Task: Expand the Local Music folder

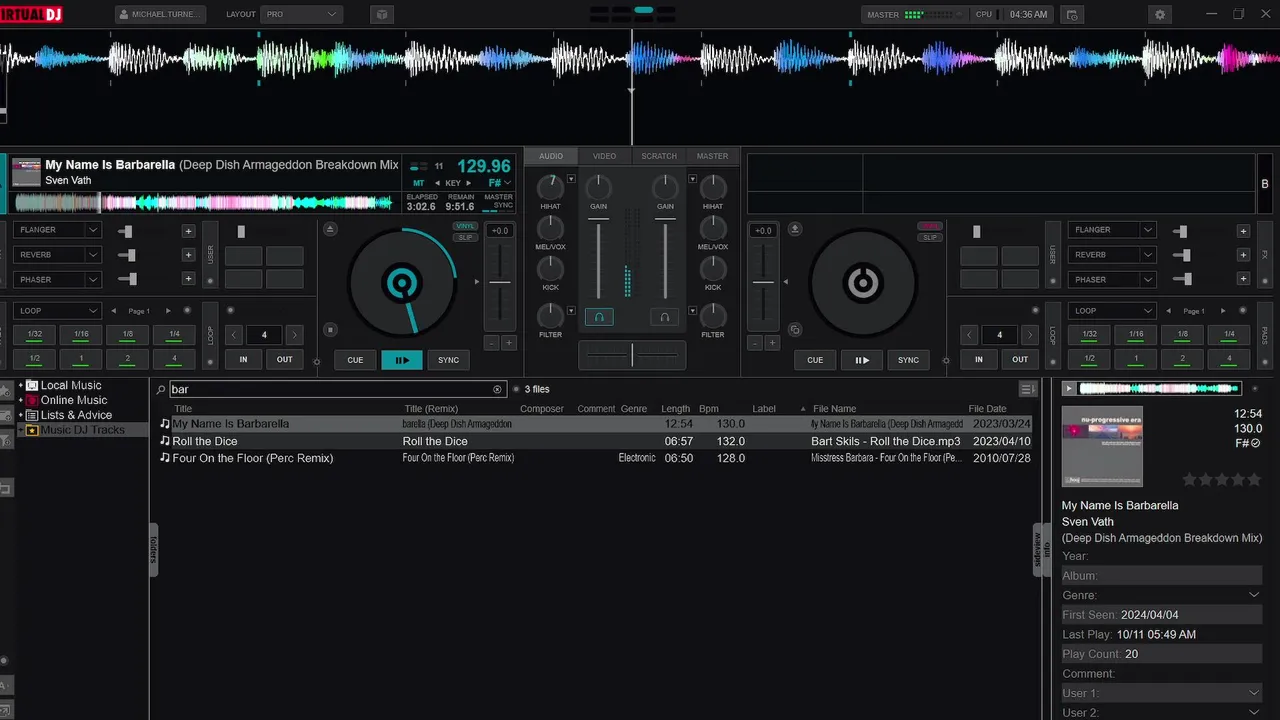Action: pyautogui.click(x=20, y=385)
